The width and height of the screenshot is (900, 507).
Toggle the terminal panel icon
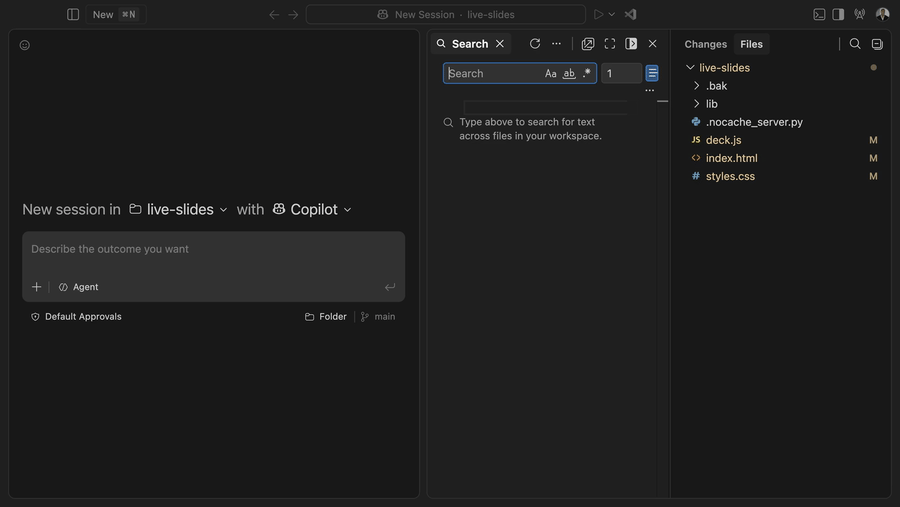pyautogui.click(x=819, y=14)
